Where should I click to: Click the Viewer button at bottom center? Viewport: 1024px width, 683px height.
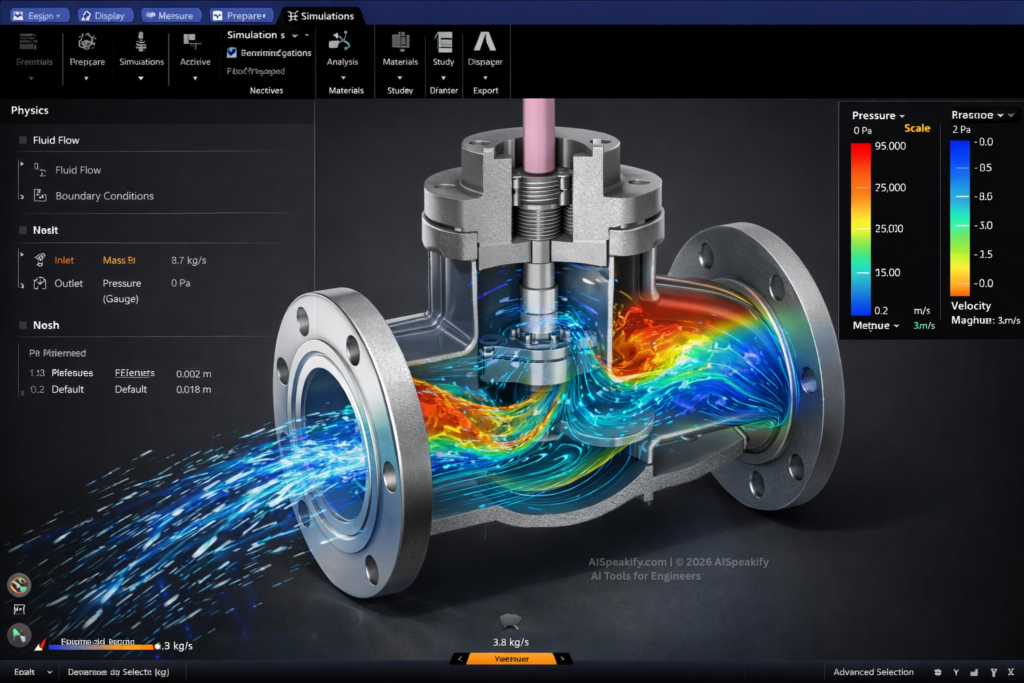point(512,659)
